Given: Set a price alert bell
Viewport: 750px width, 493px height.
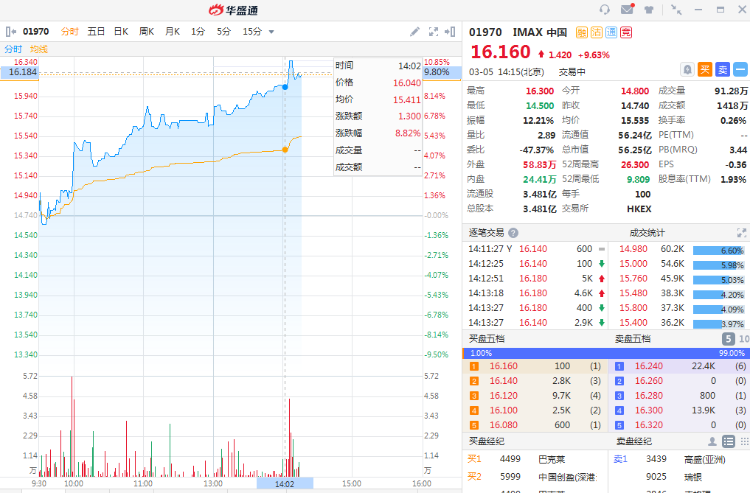Looking at the screenshot, I should [687, 70].
